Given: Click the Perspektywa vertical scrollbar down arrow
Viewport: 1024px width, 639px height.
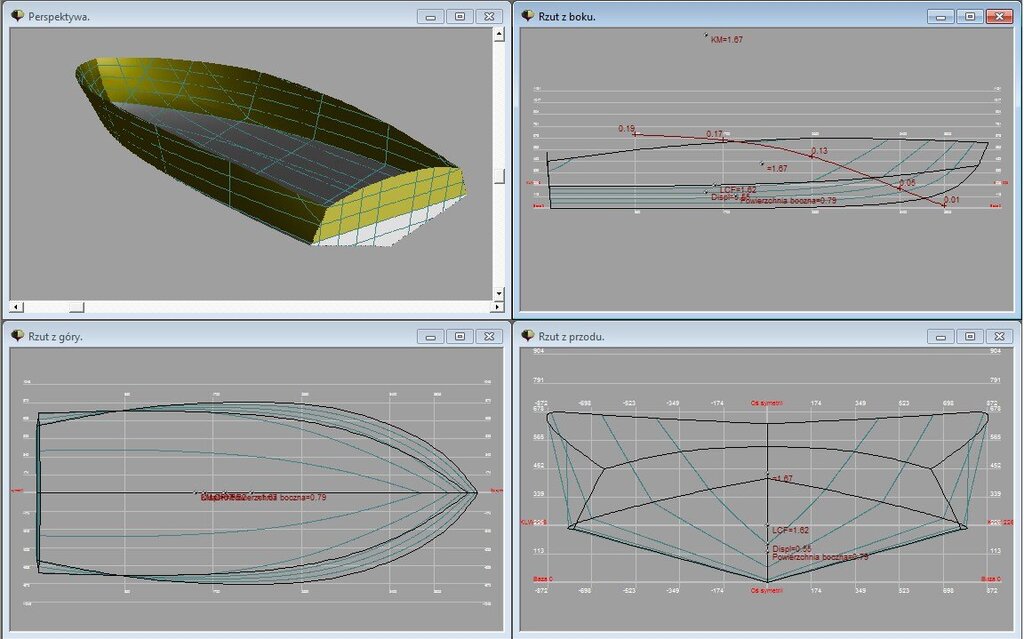Looking at the screenshot, I should [x=499, y=293].
